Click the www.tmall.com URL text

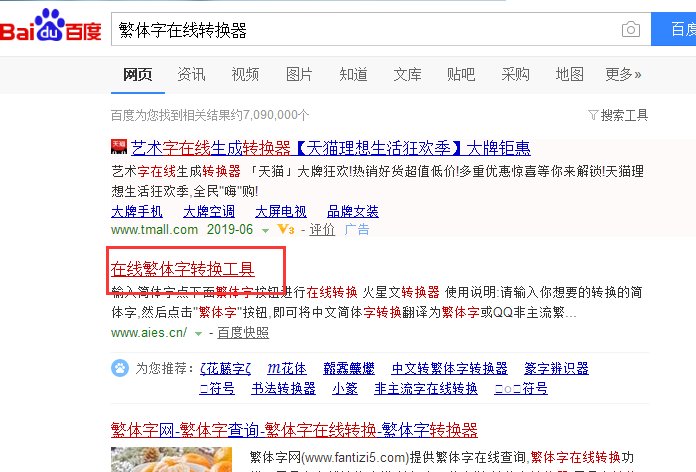coord(154,230)
